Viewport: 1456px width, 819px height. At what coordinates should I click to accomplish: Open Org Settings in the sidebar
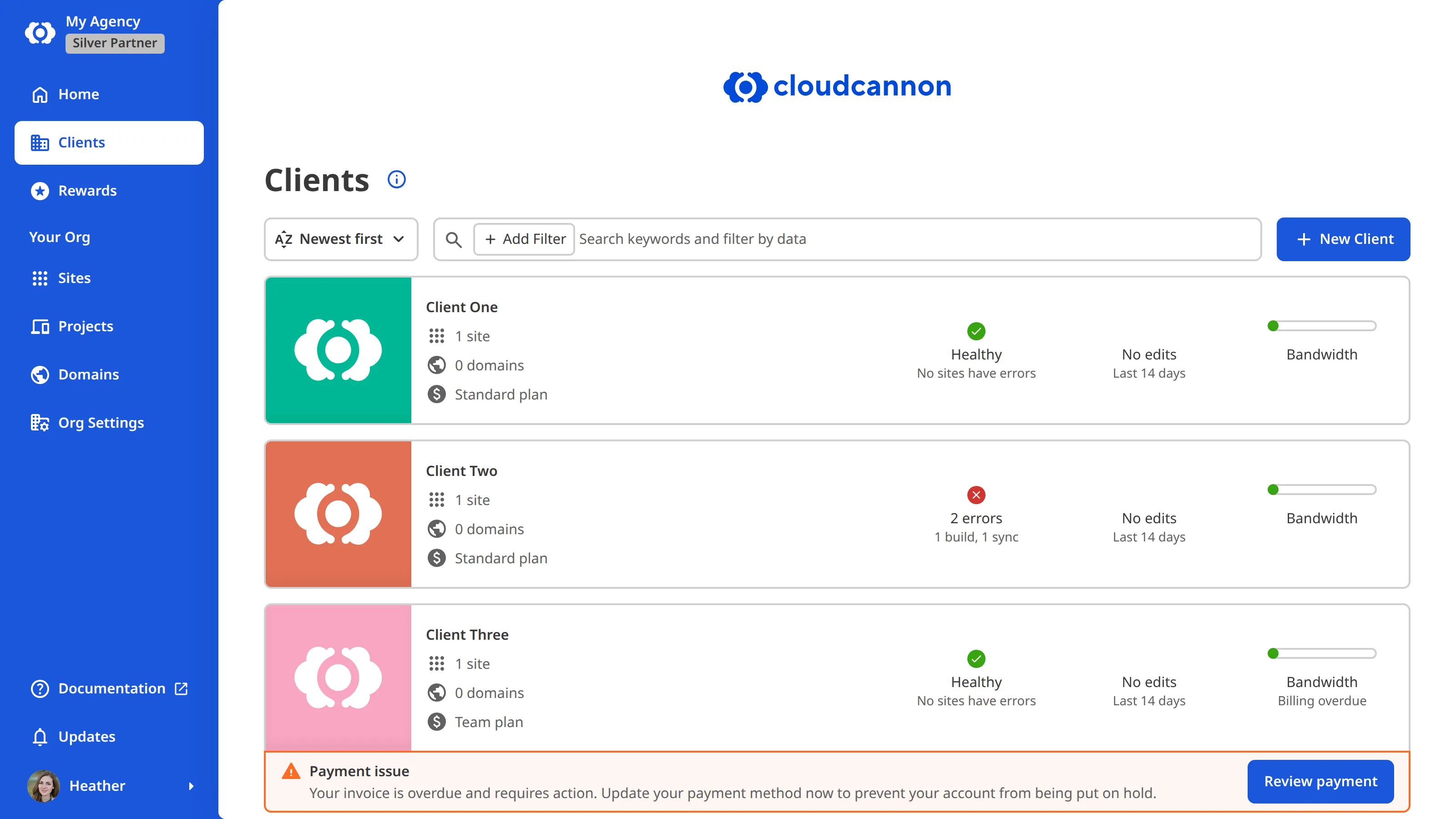pyautogui.click(x=109, y=423)
